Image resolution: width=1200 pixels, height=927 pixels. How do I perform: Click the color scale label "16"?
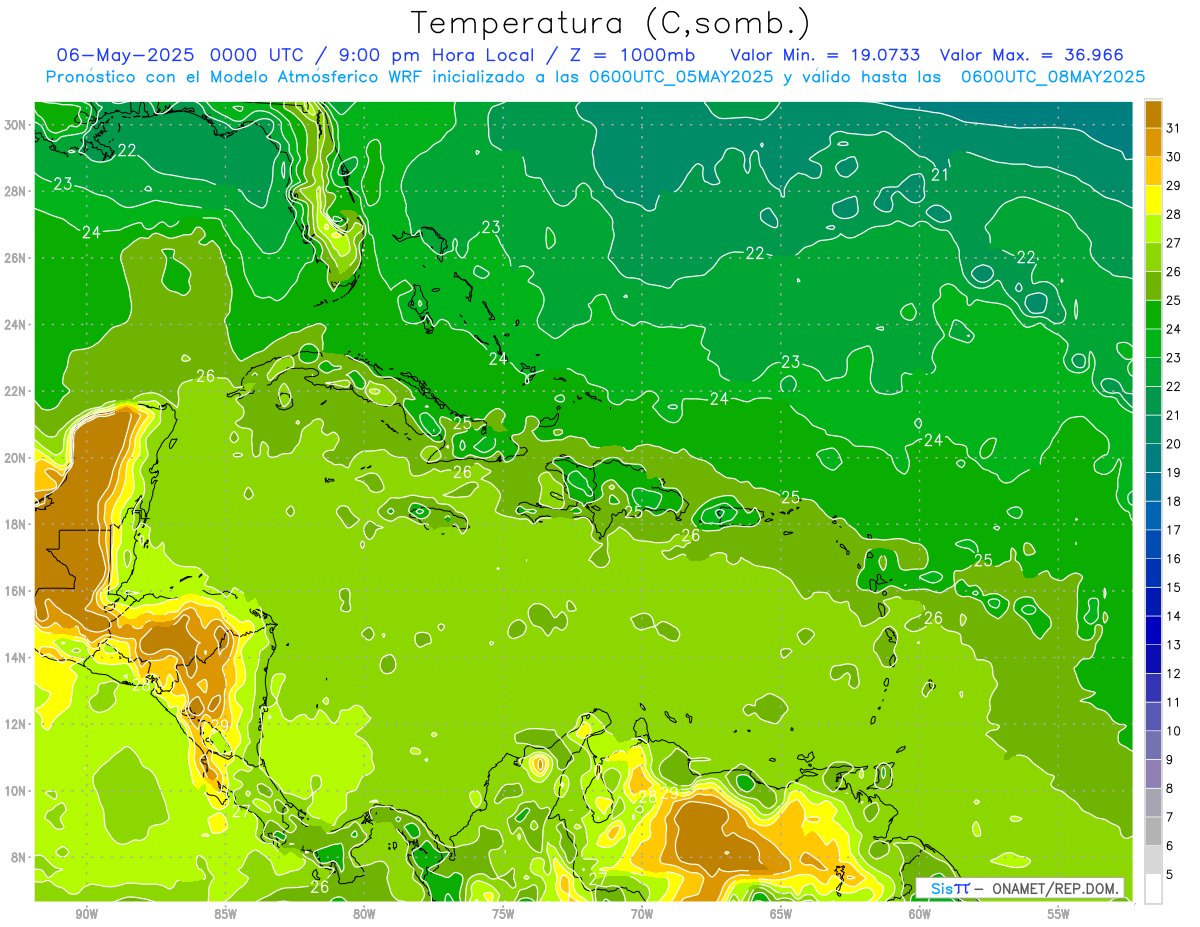1174,559
